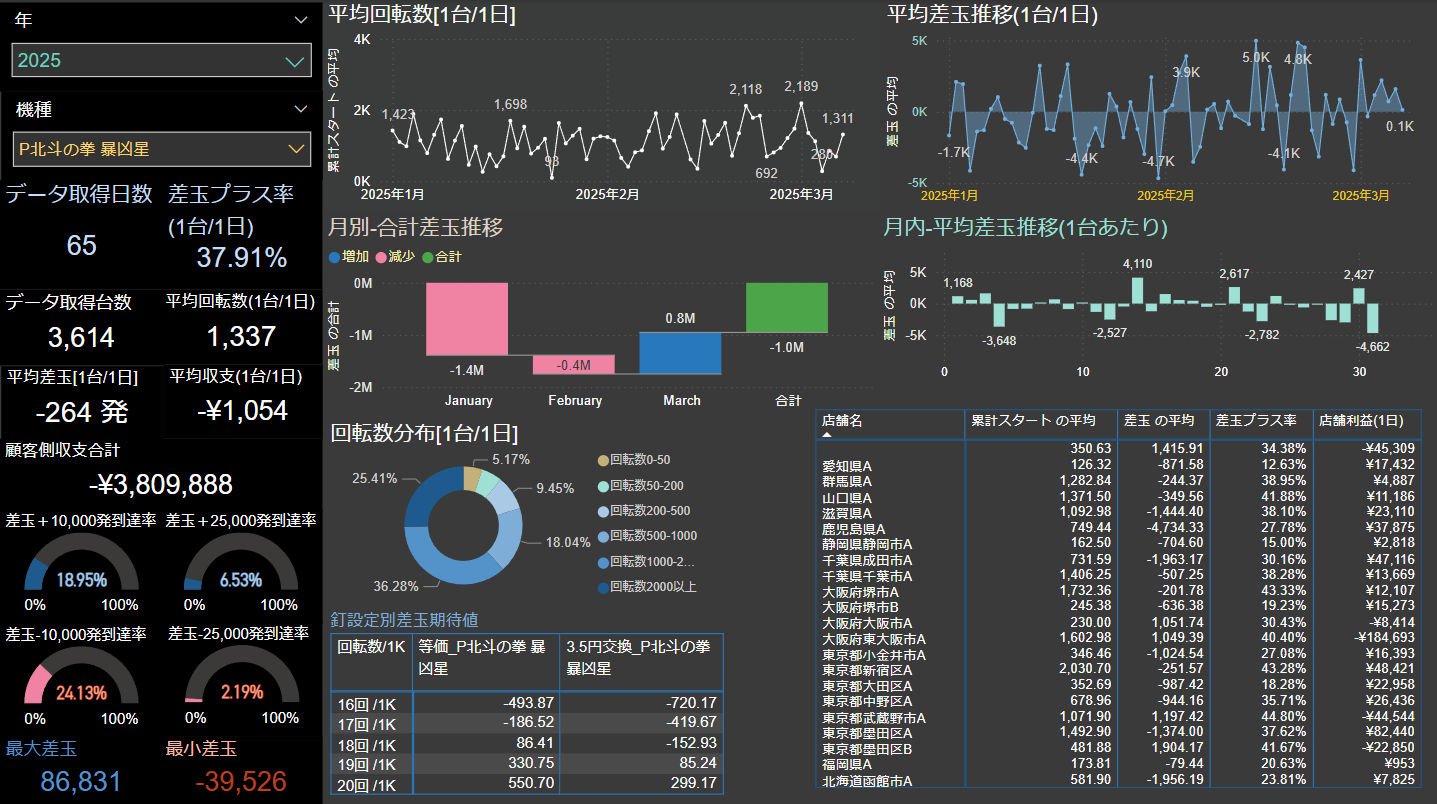Click the 差玉＋10,000発到達率 gauge

click(x=80, y=565)
